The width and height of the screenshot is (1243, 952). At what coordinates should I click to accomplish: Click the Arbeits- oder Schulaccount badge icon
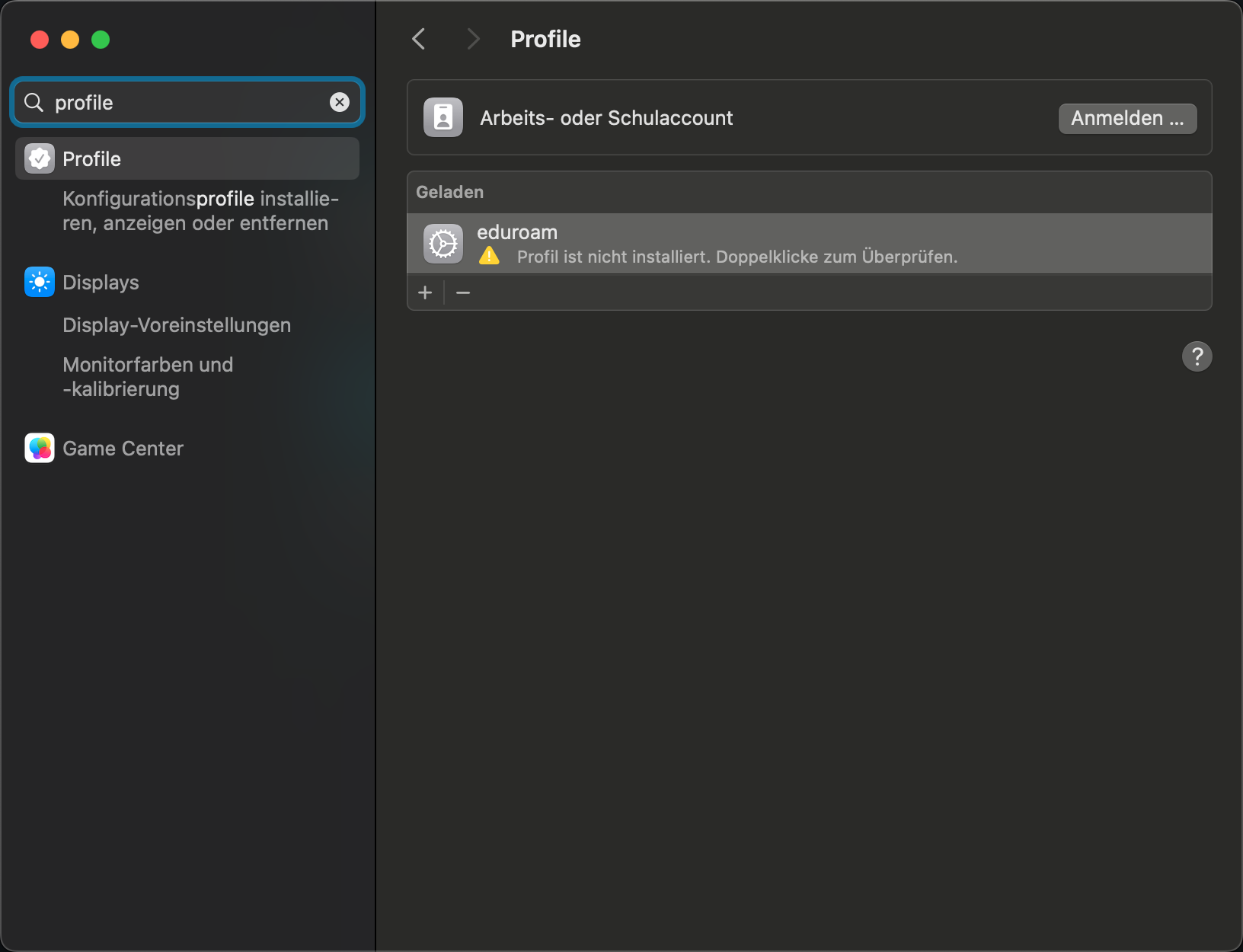443,117
